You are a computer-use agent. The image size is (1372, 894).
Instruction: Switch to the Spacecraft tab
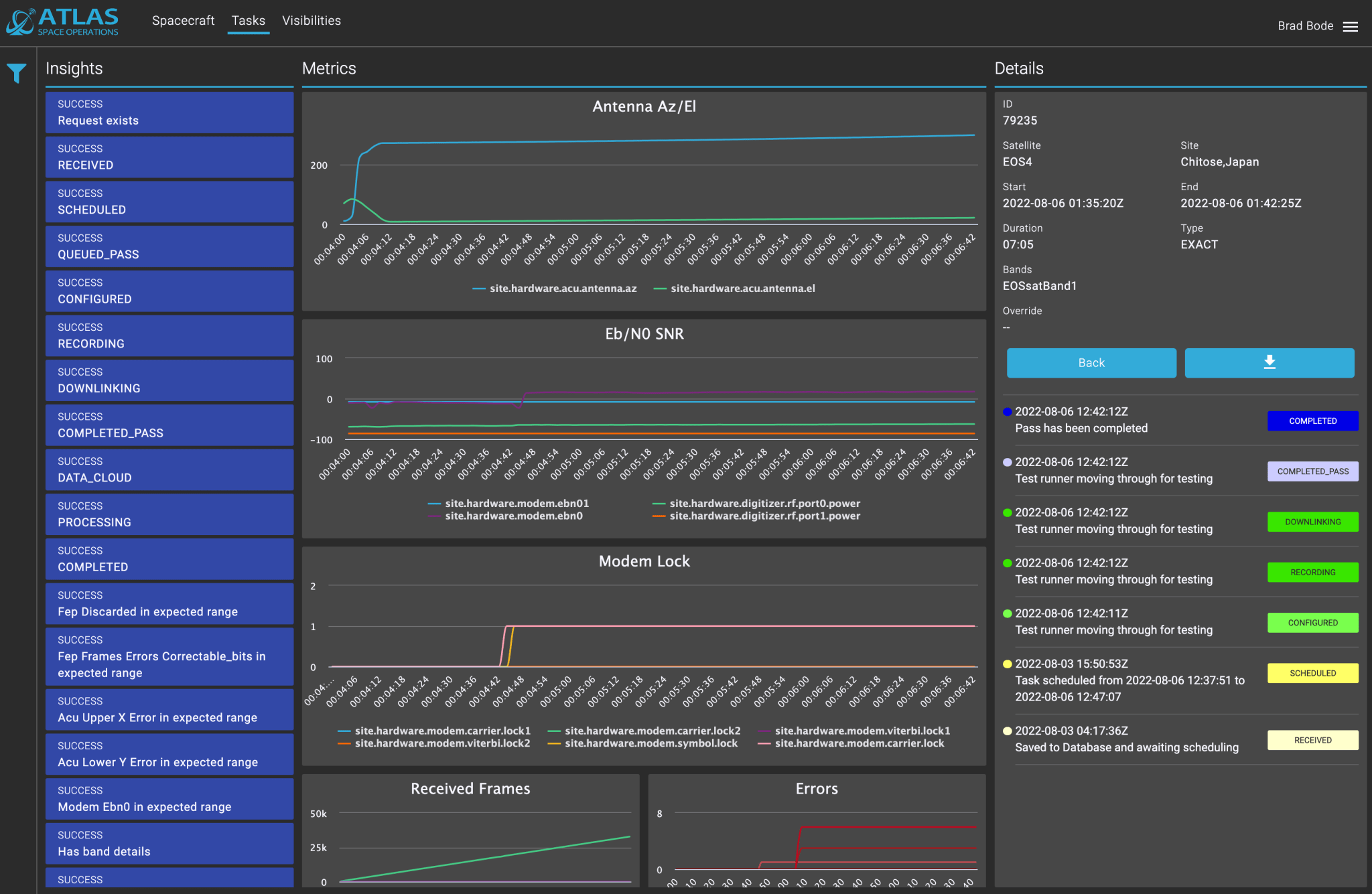pos(183,21)
